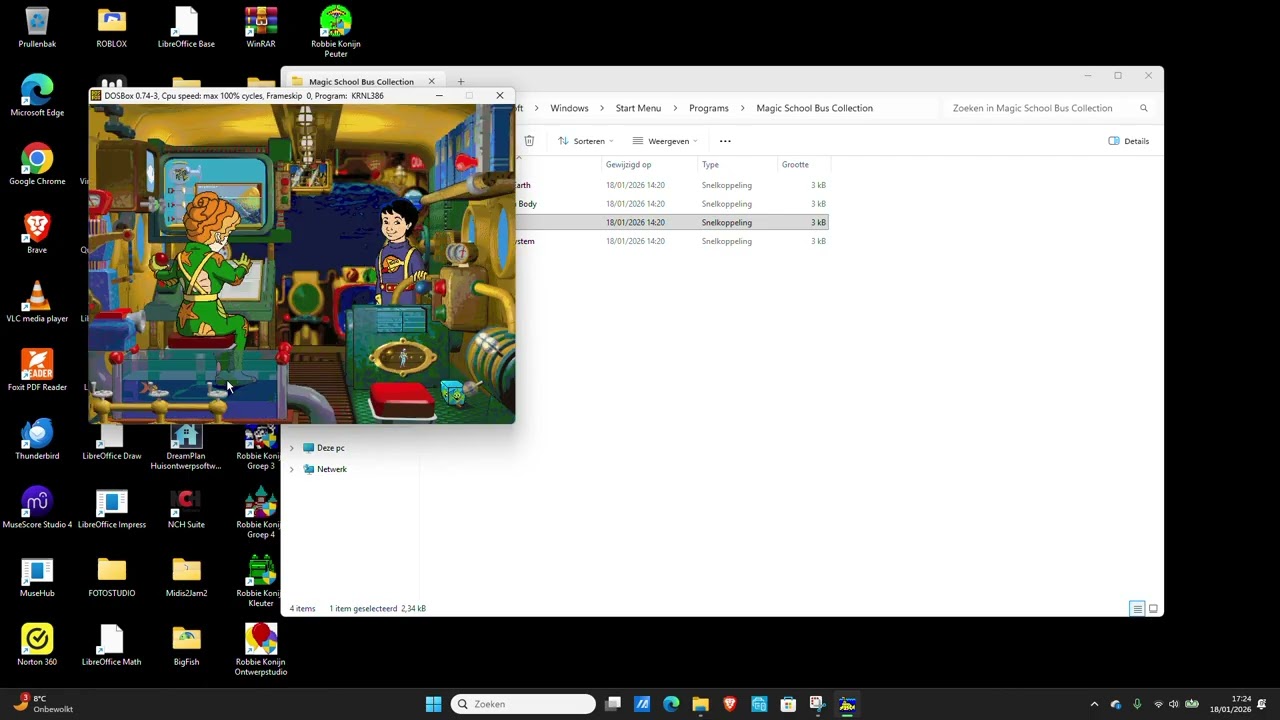Image resolution: width=1280 pixels, height=720 pixels.
Task: Open File Explorer from the taskbar
Action: (700, 704)
